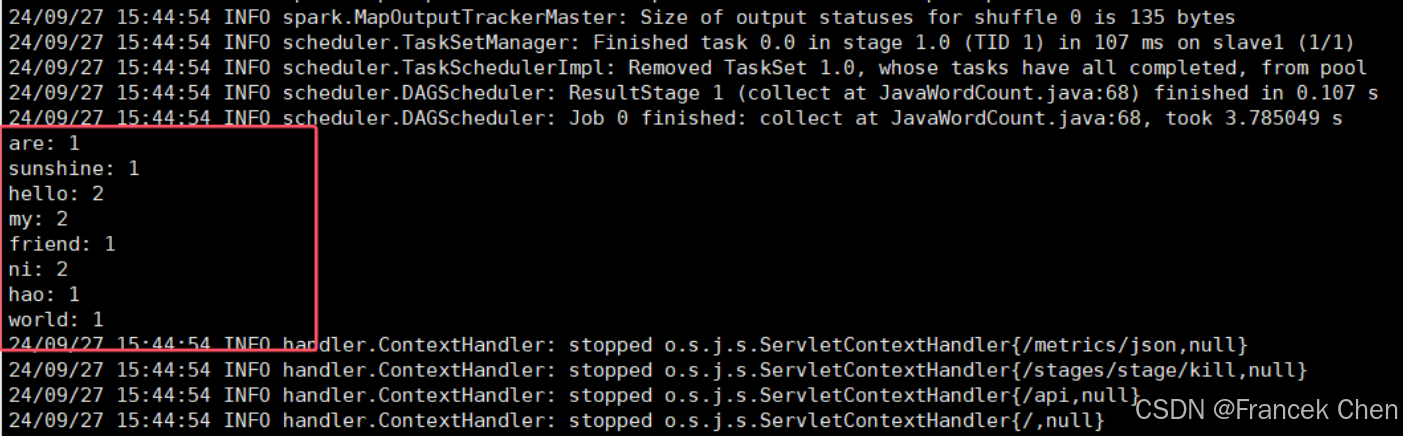1403x436 pixels.
Task: Click the "CSDN @Francek Chen" watermark
Action: pos(1266,410)
